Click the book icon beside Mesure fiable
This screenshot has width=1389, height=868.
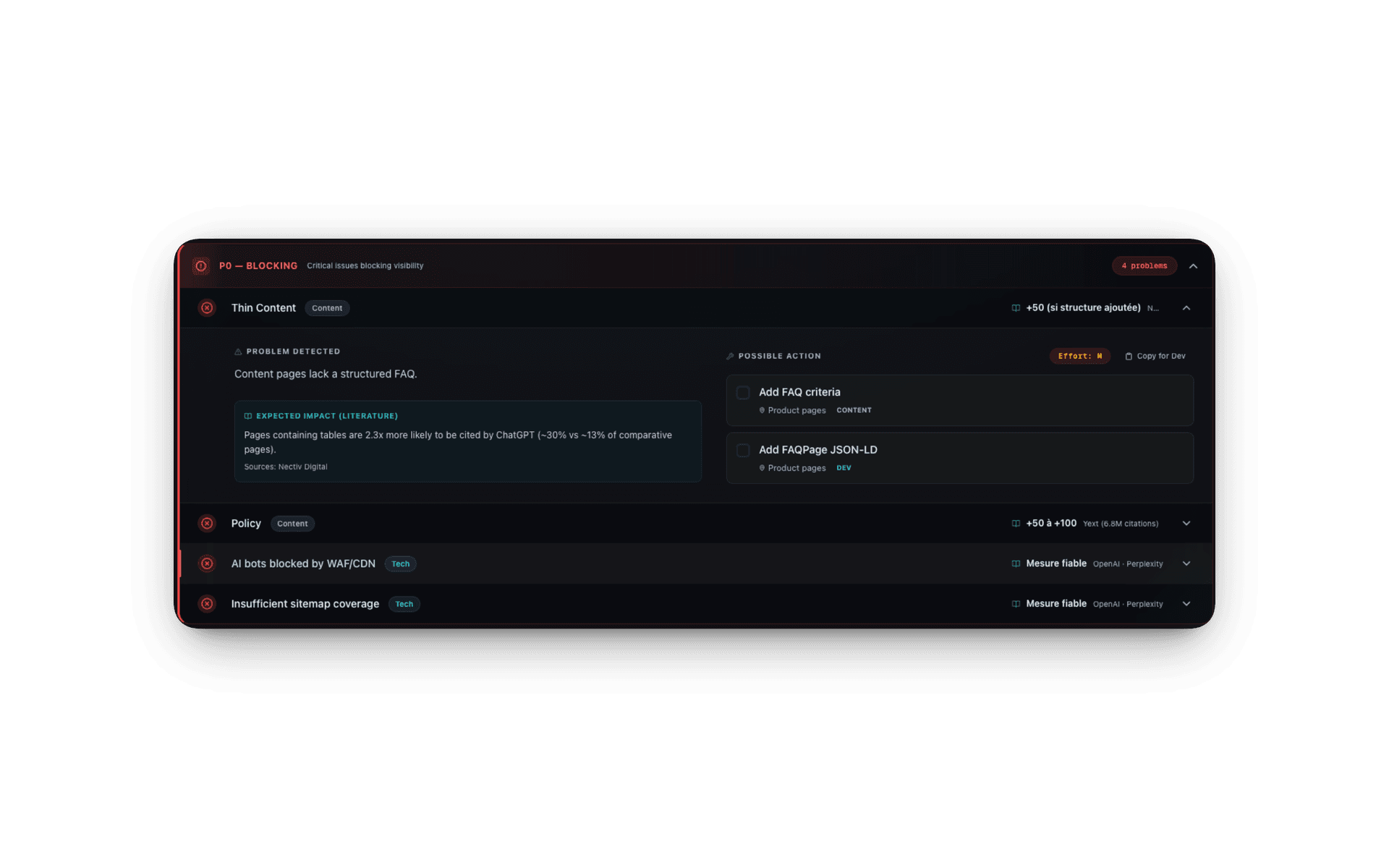[1016, 563]
